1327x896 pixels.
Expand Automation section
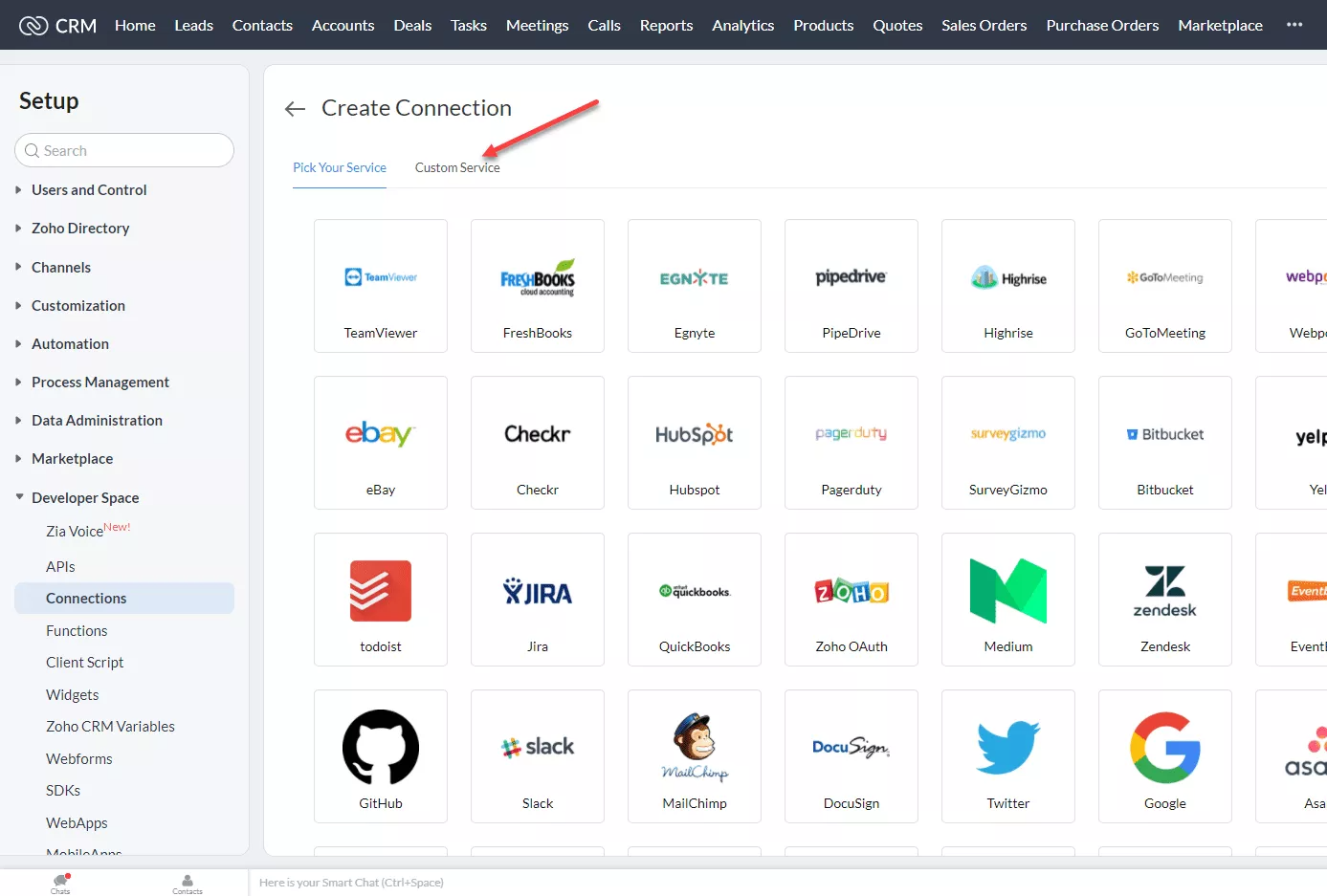click(x=70, y=344)
